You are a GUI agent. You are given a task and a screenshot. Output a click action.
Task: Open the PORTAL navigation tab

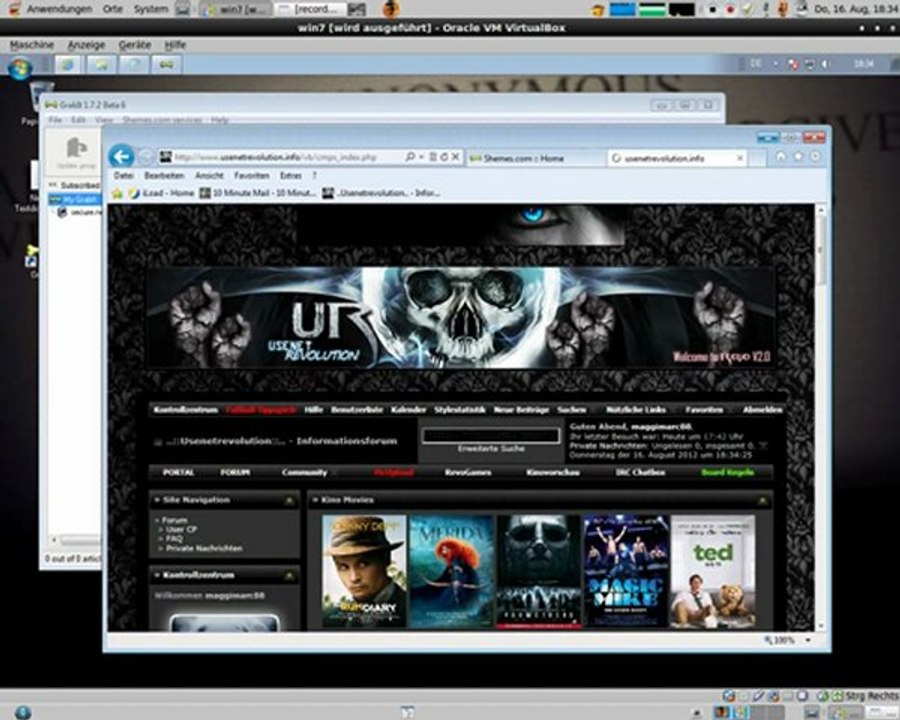[179, 472]
